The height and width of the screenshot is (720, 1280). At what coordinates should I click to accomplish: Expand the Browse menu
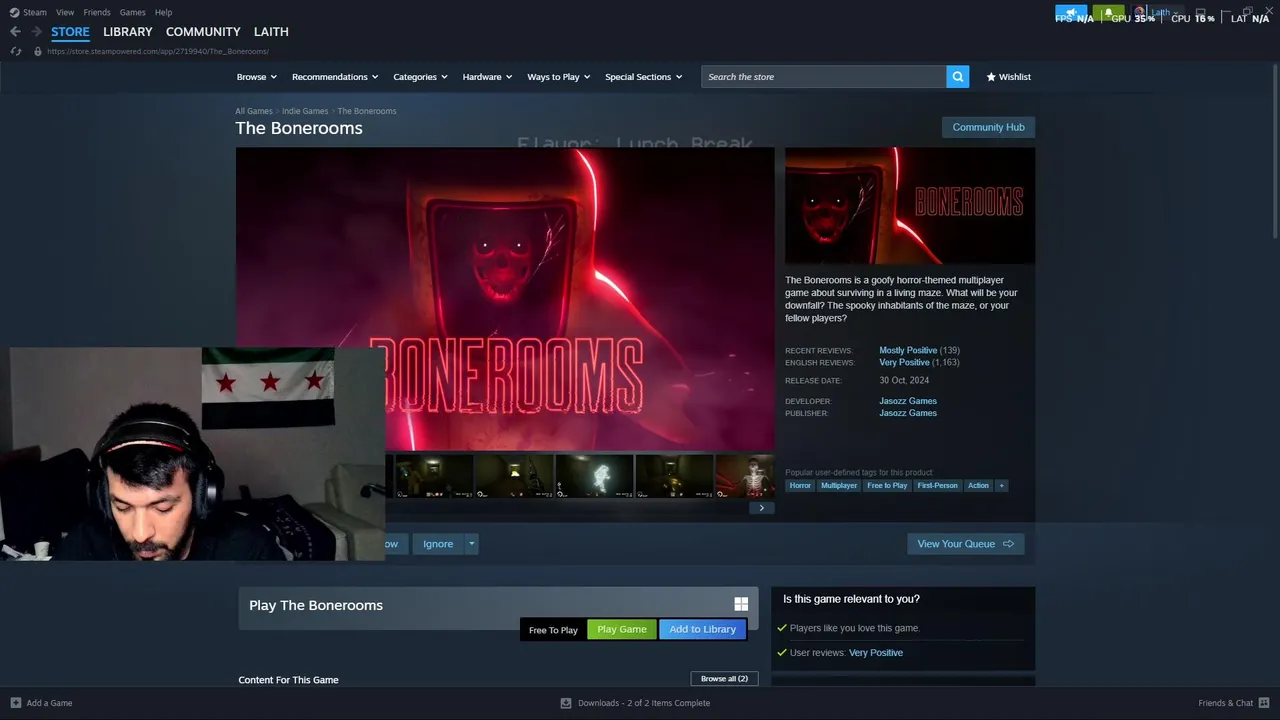pyautogui.click(x=256, y=77)
